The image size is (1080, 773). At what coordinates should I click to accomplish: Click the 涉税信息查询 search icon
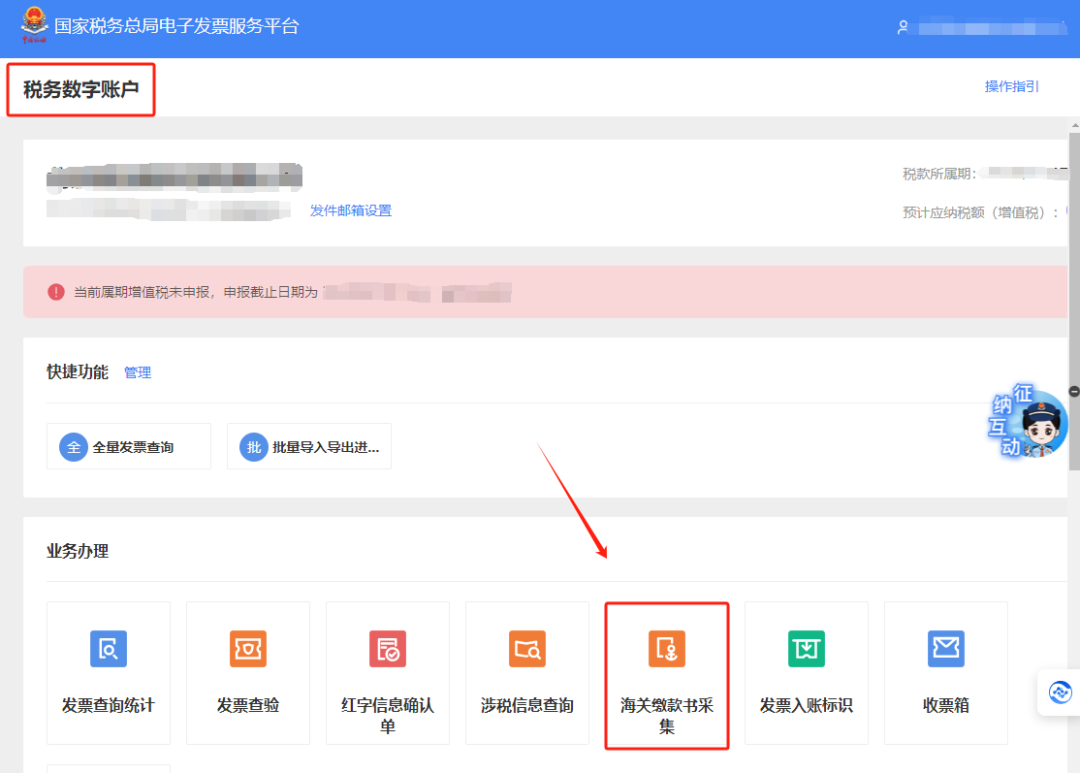[527, 648]
